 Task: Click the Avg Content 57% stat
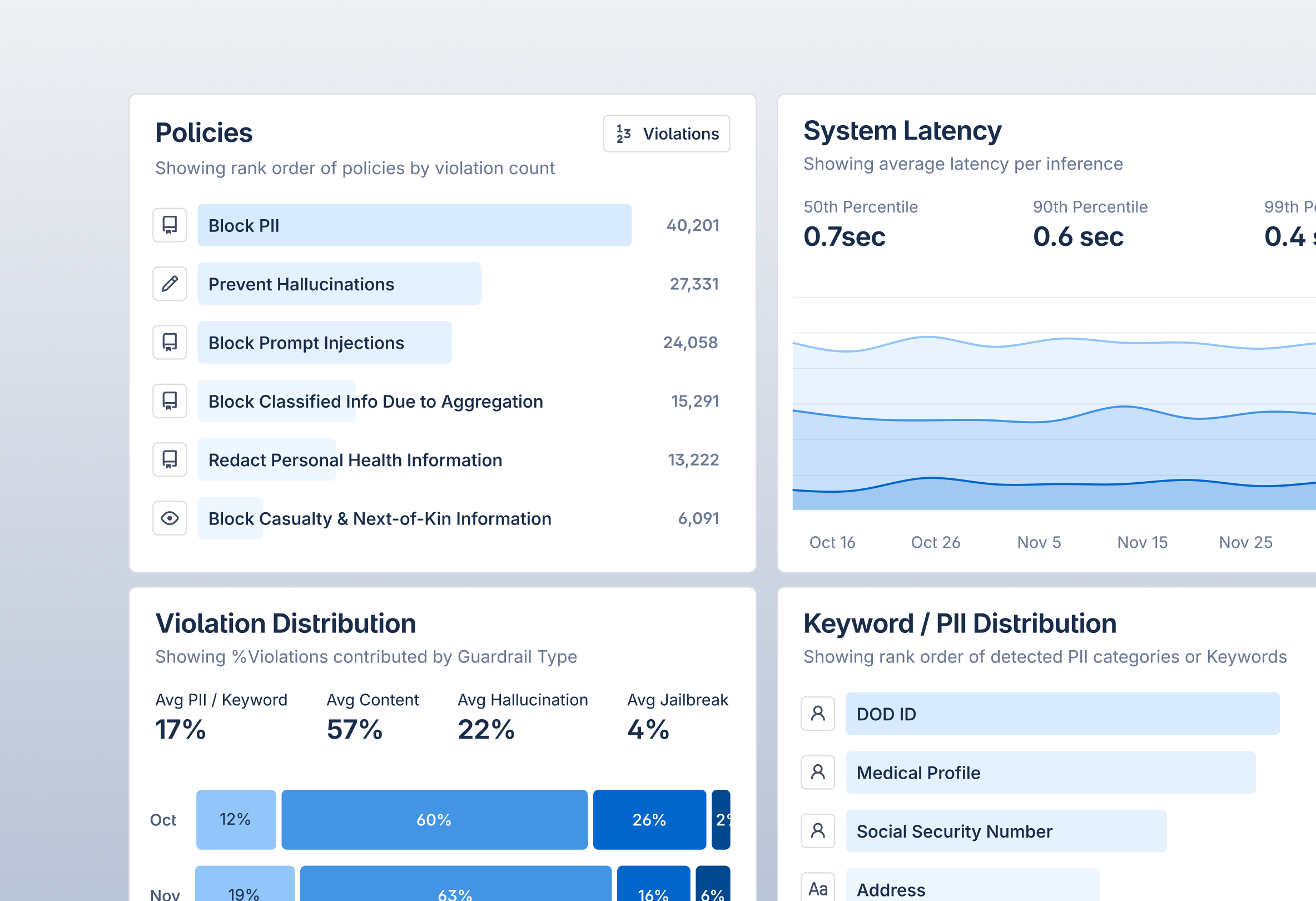[x=373, y=716]
